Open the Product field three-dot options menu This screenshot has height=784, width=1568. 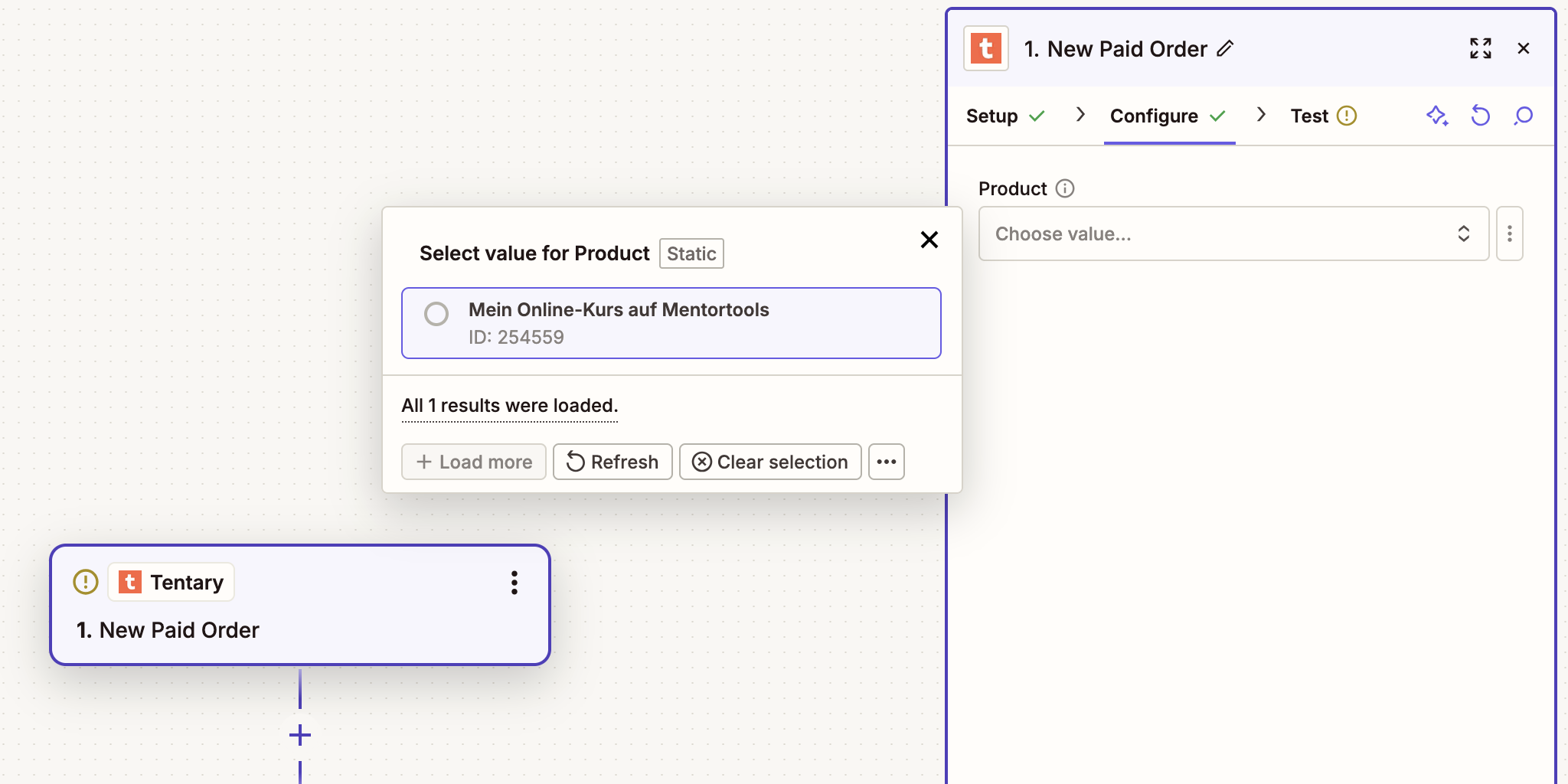point(1509,234)
